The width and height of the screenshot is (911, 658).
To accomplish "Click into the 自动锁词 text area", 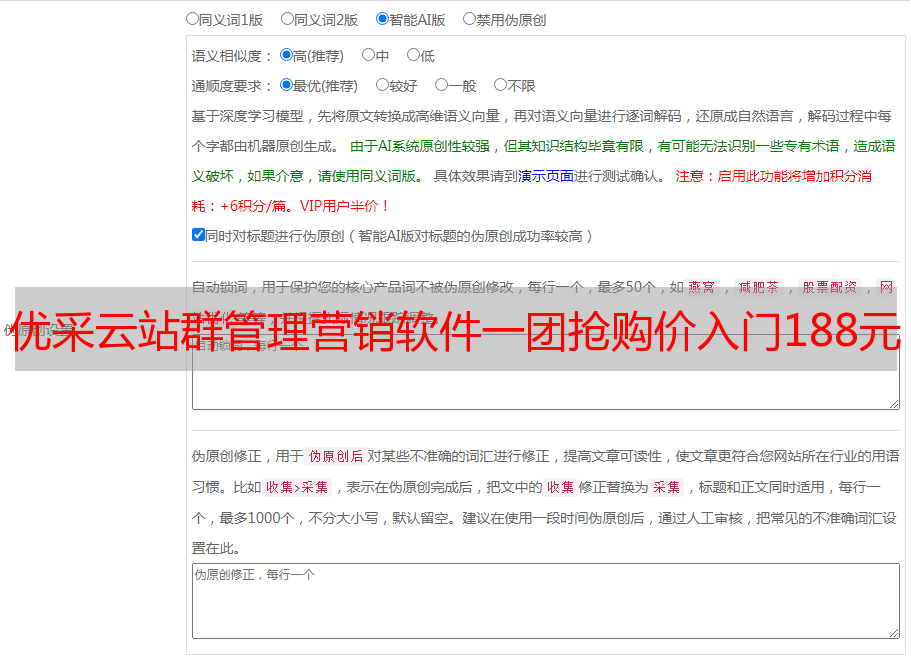I will point(546,372).
